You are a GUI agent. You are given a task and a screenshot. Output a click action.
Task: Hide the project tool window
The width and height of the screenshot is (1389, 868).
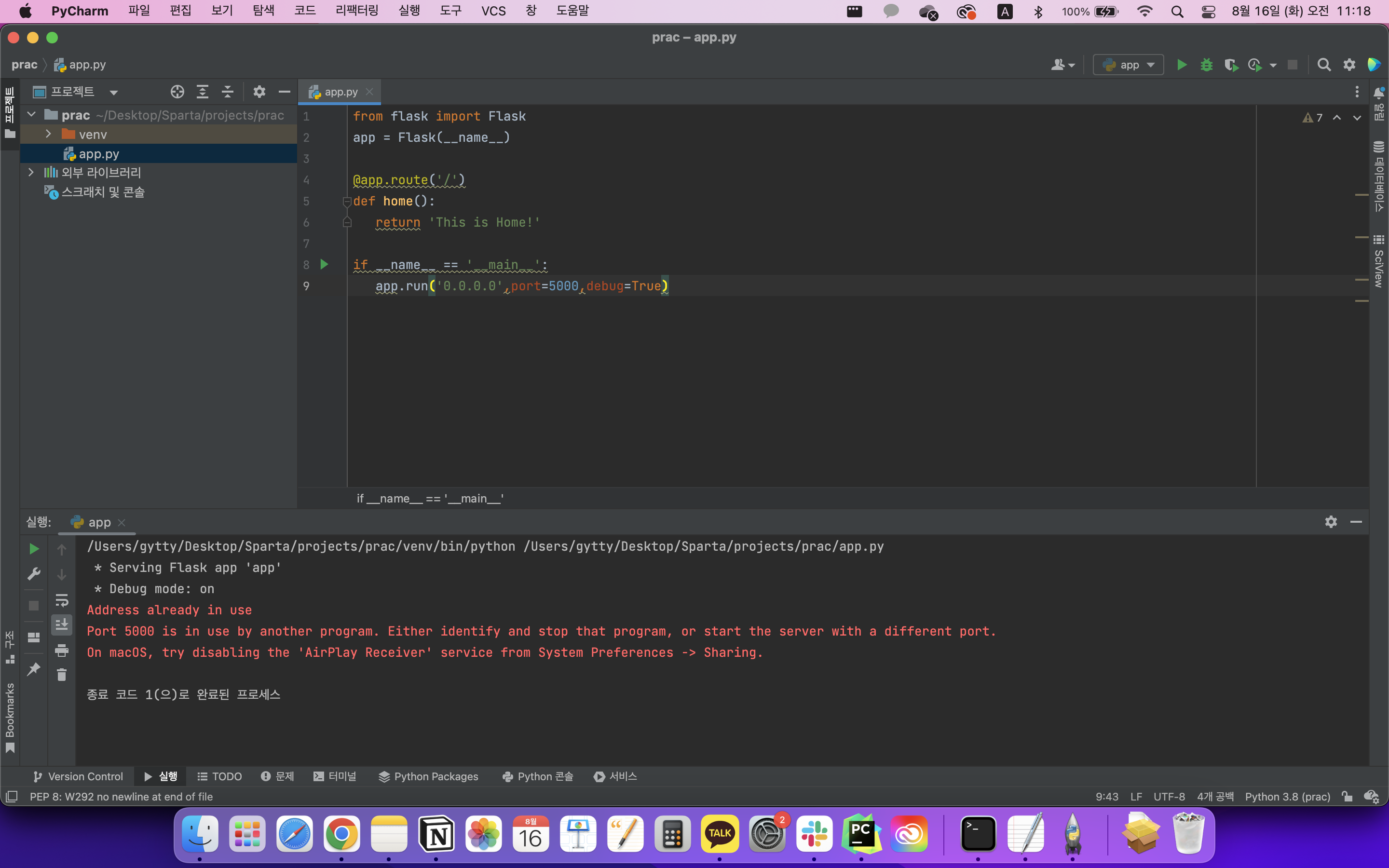284,92
